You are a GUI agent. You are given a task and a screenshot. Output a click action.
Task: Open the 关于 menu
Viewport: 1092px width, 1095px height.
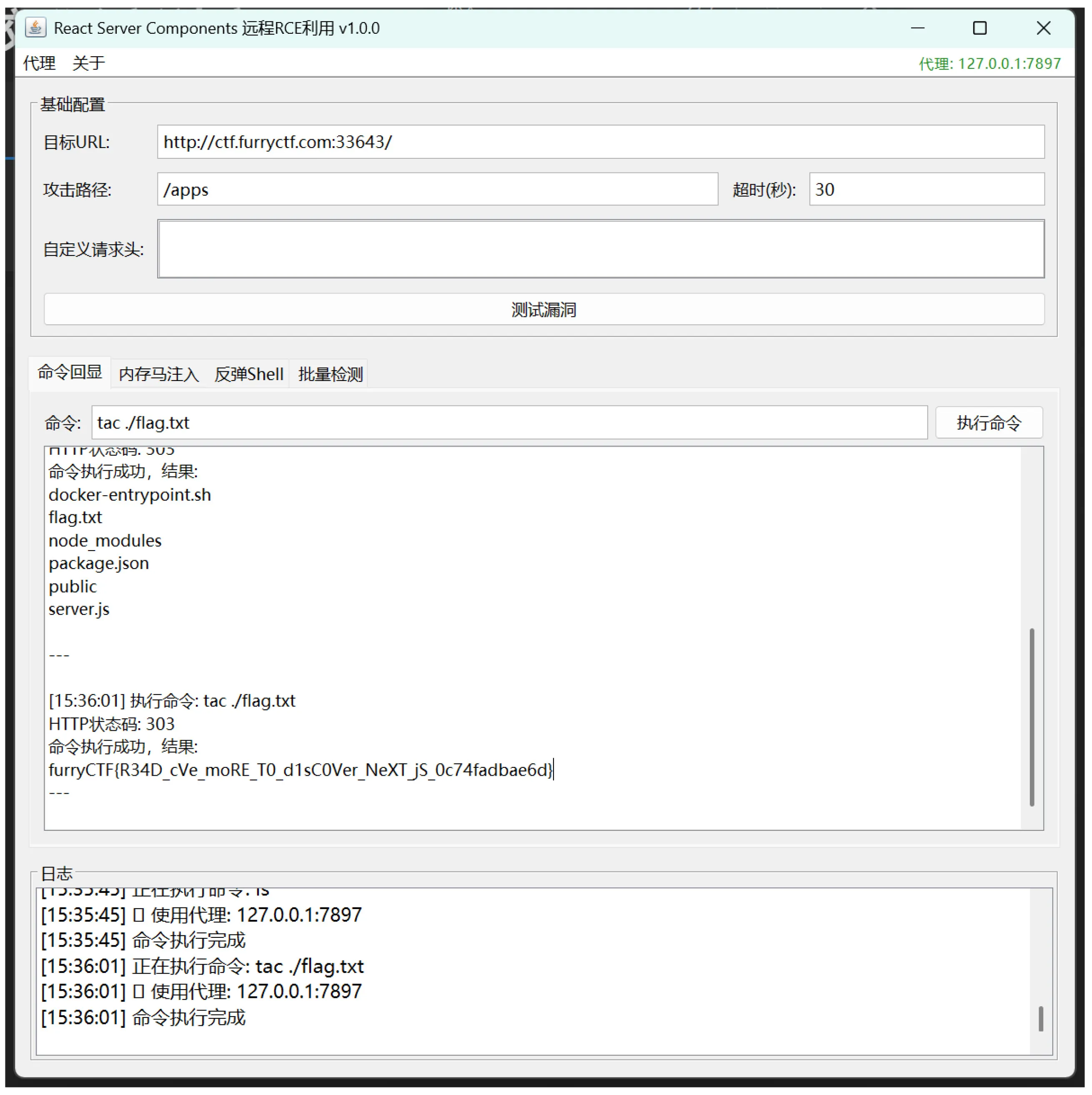click(88, 63)
